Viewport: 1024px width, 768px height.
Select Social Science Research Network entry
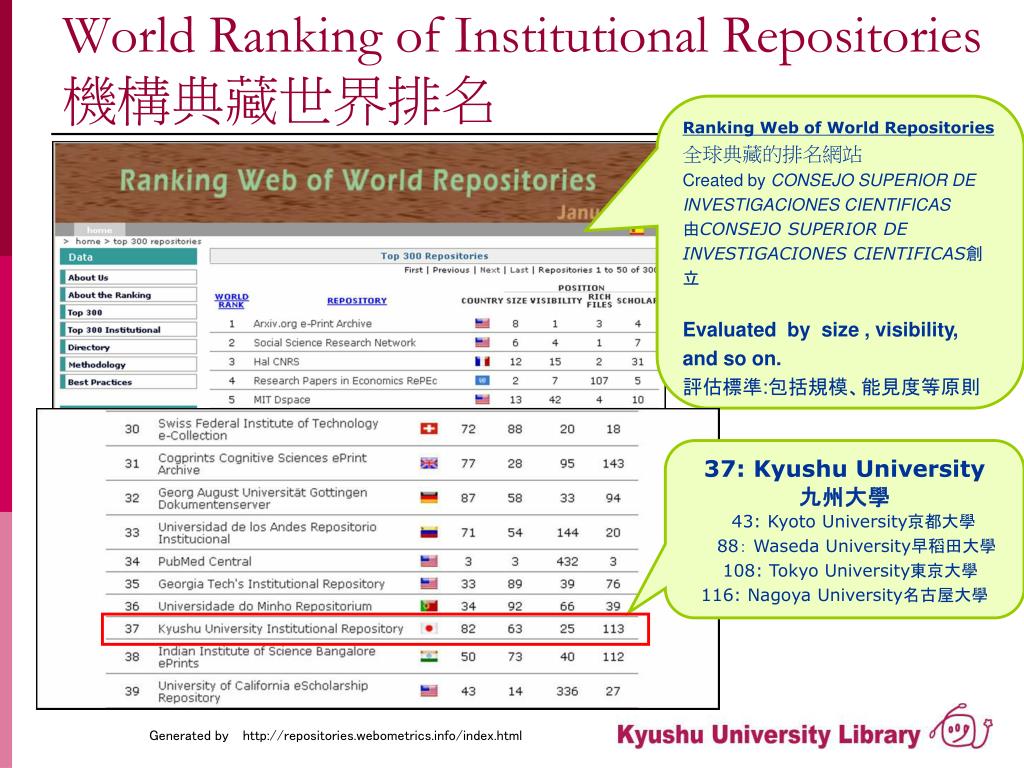click(x=334, y=342)
